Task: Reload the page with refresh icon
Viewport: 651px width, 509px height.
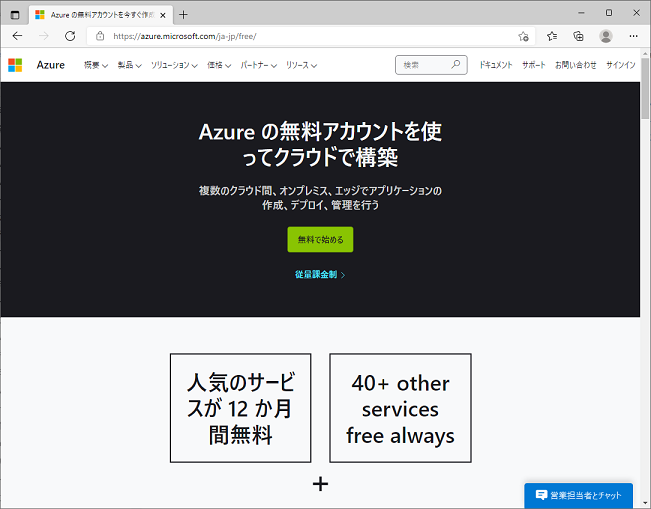Action: tap(70, 36)
